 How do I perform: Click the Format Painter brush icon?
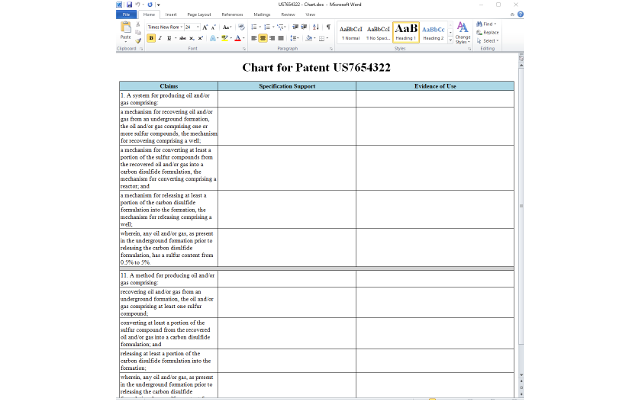pyautogui.click(x=138, y=39)
